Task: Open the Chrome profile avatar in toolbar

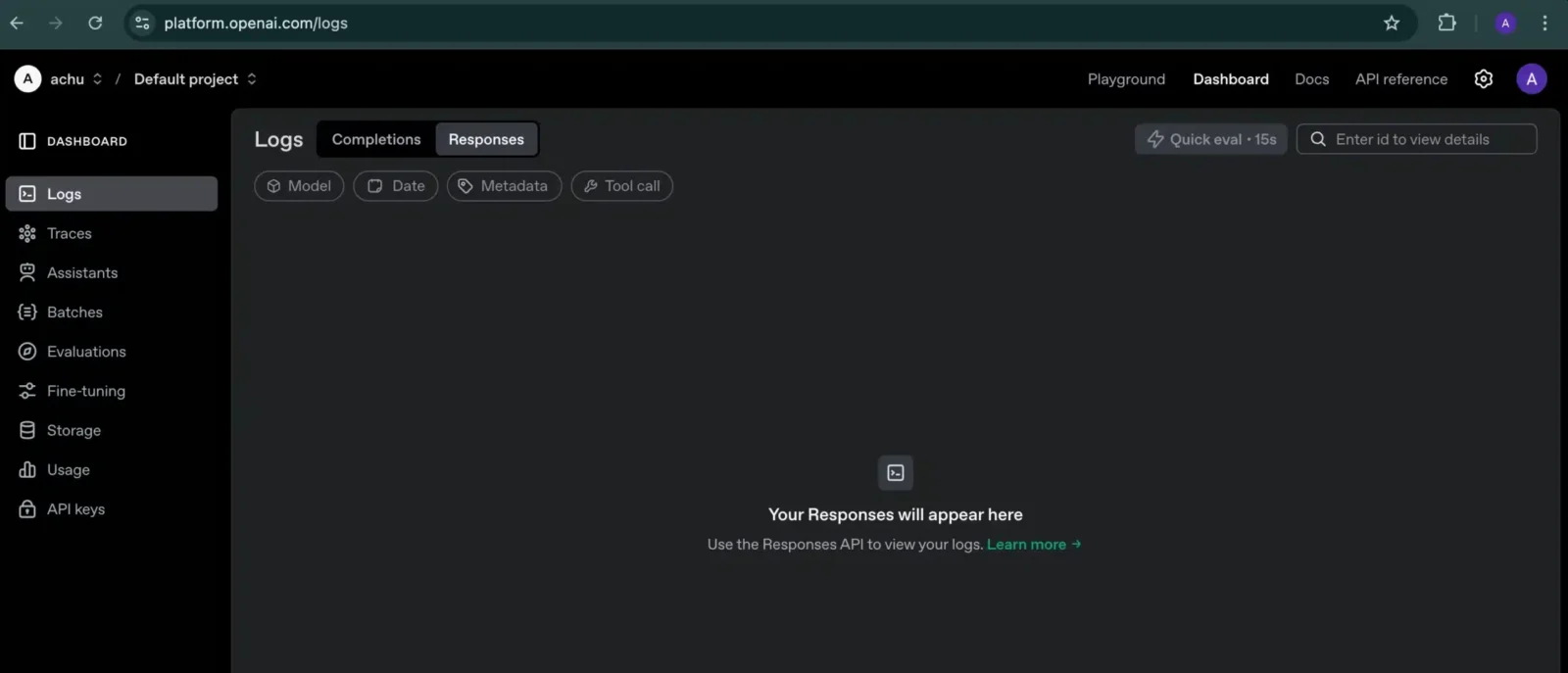Action: 1506,23
